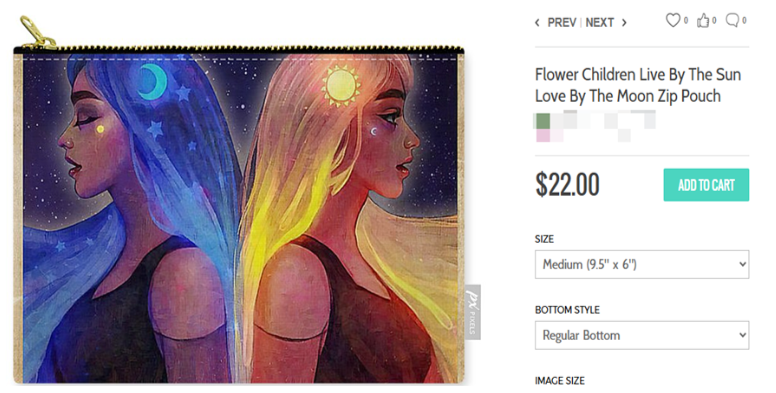This screenshot has height=393, width=776.
Task: Click the right chevron beside NEXT
Action: (x=624, y=23)
